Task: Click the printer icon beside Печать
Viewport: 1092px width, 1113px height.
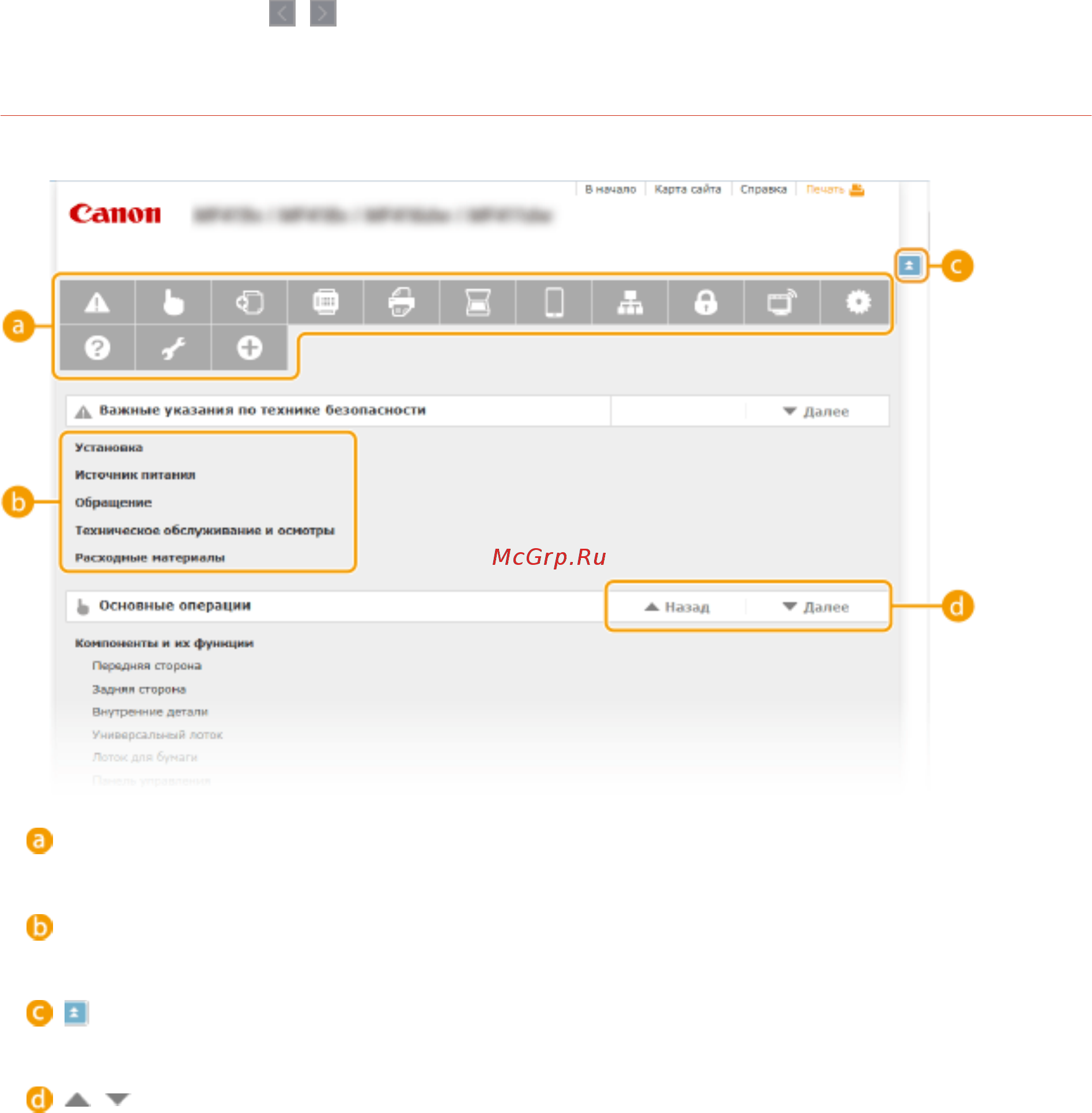Action: coord(857,190)
